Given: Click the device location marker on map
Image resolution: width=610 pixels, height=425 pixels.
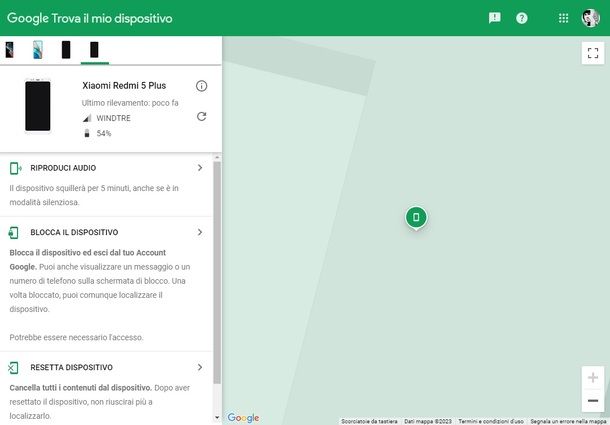Looking at the screenshot, I should coord(416,218).
